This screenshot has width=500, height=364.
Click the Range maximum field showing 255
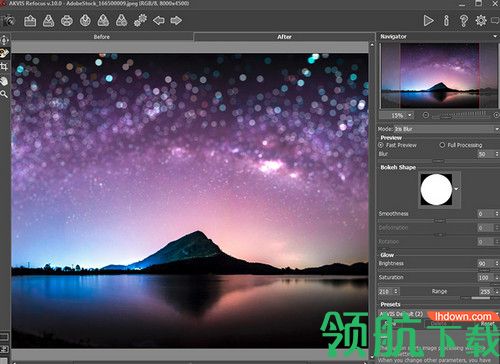486,292
